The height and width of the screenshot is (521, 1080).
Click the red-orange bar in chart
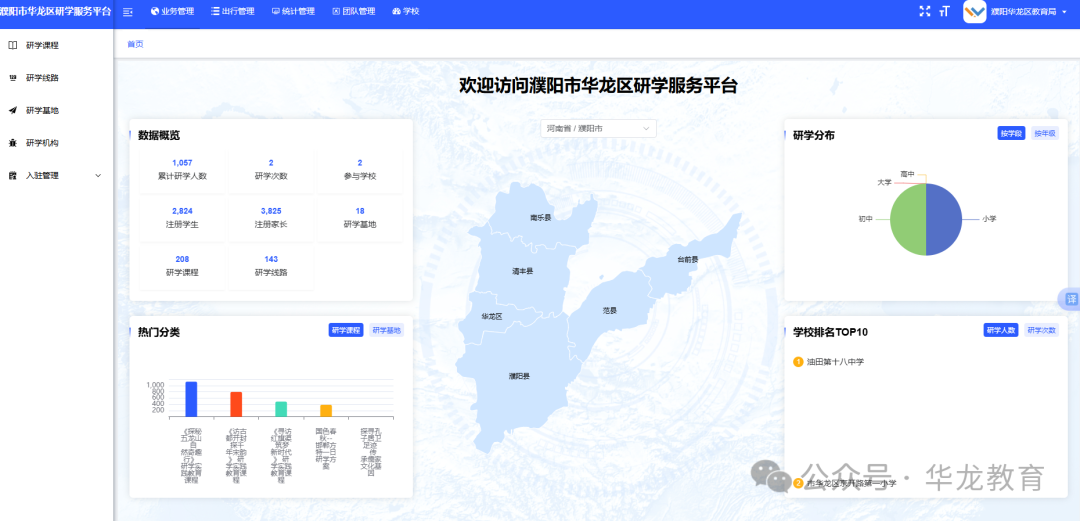[x=236, y=404]
